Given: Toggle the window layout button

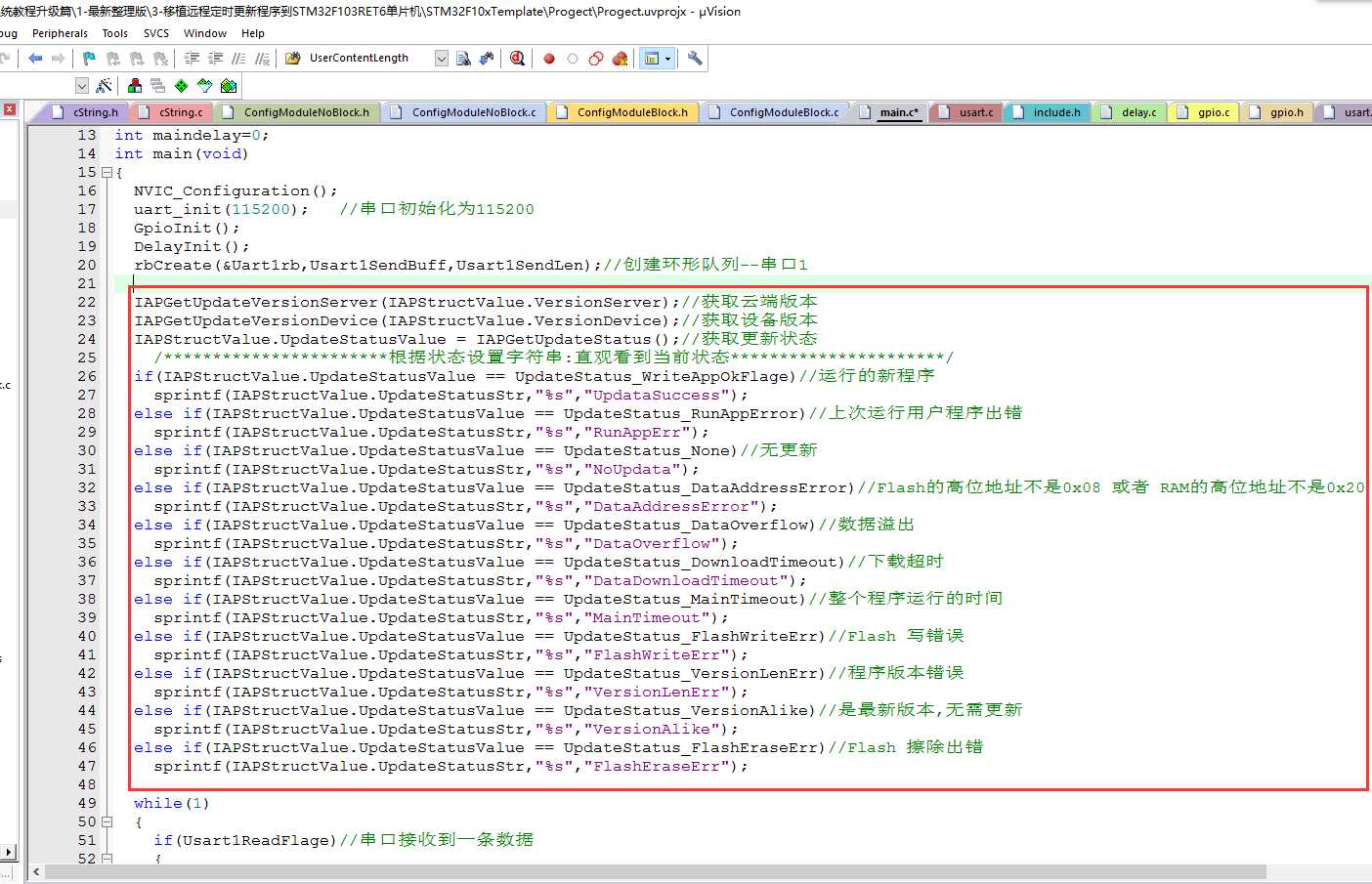Looking at the screenshot, I should point(652,59).
